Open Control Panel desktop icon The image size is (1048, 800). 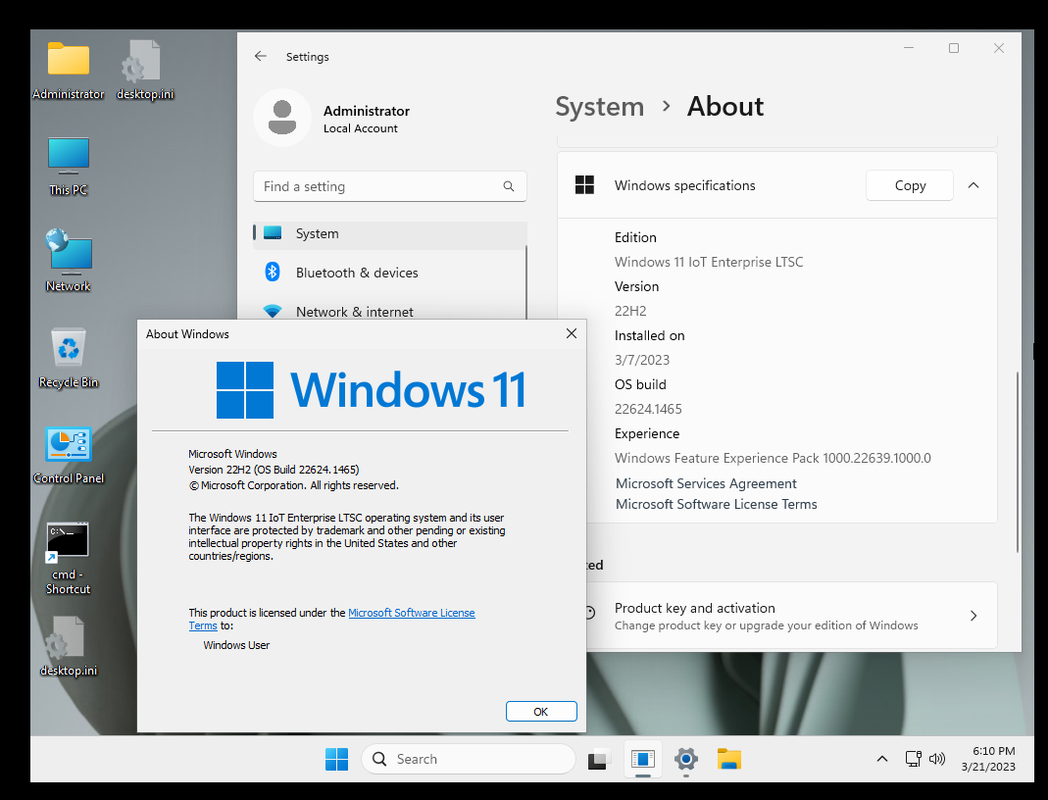[68, 454]
